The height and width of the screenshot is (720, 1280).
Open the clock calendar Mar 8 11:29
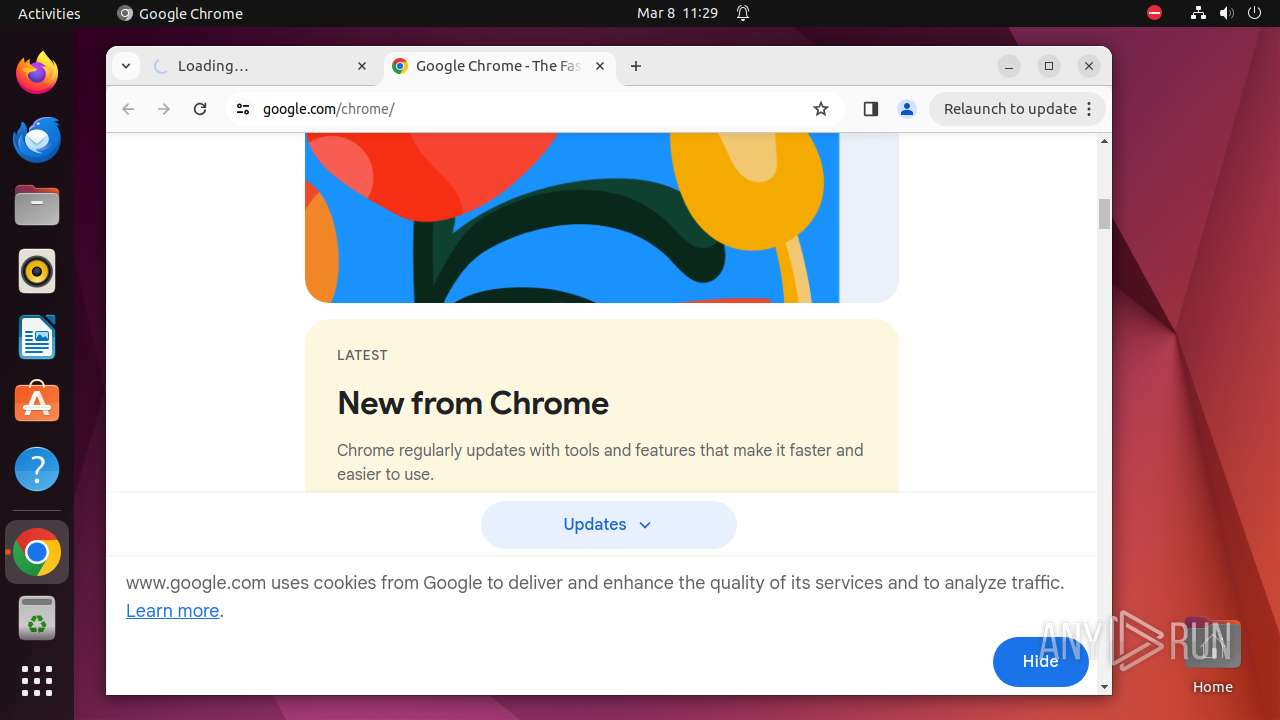[x=677, y=13]
